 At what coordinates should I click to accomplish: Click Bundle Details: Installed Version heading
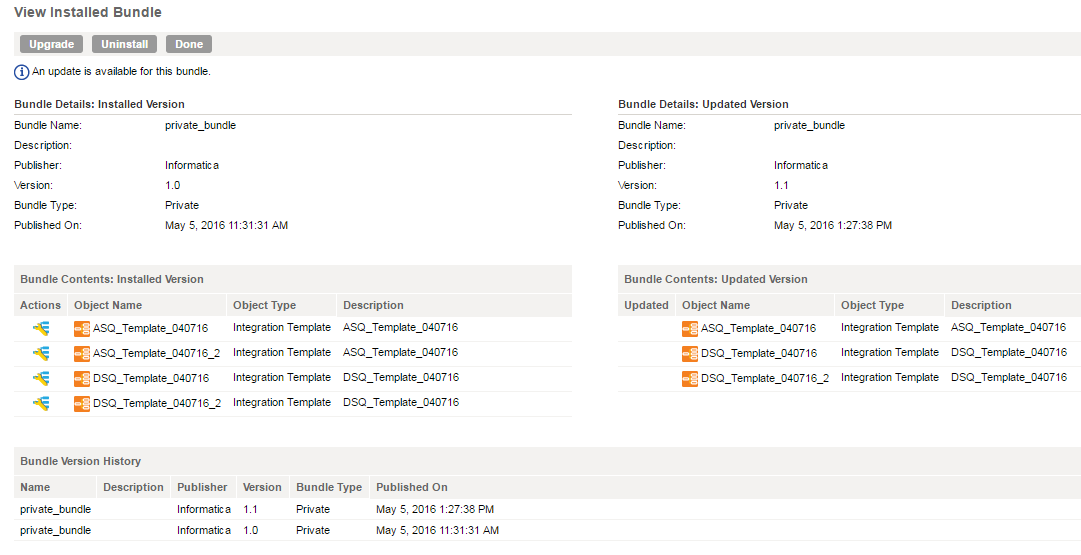tap(99, 104)
